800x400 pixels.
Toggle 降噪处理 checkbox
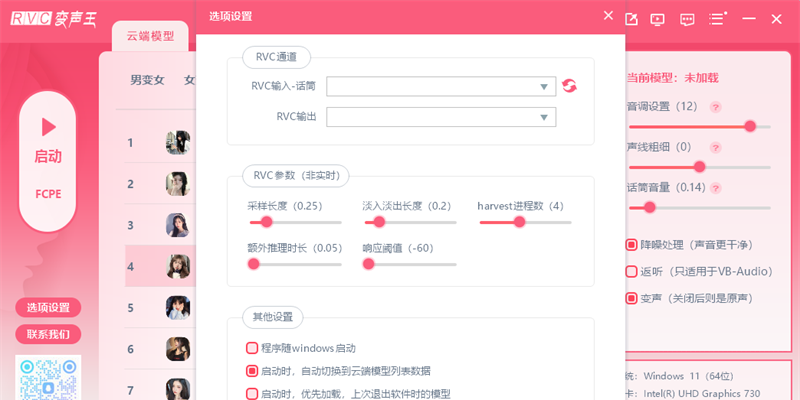point(632,244)
